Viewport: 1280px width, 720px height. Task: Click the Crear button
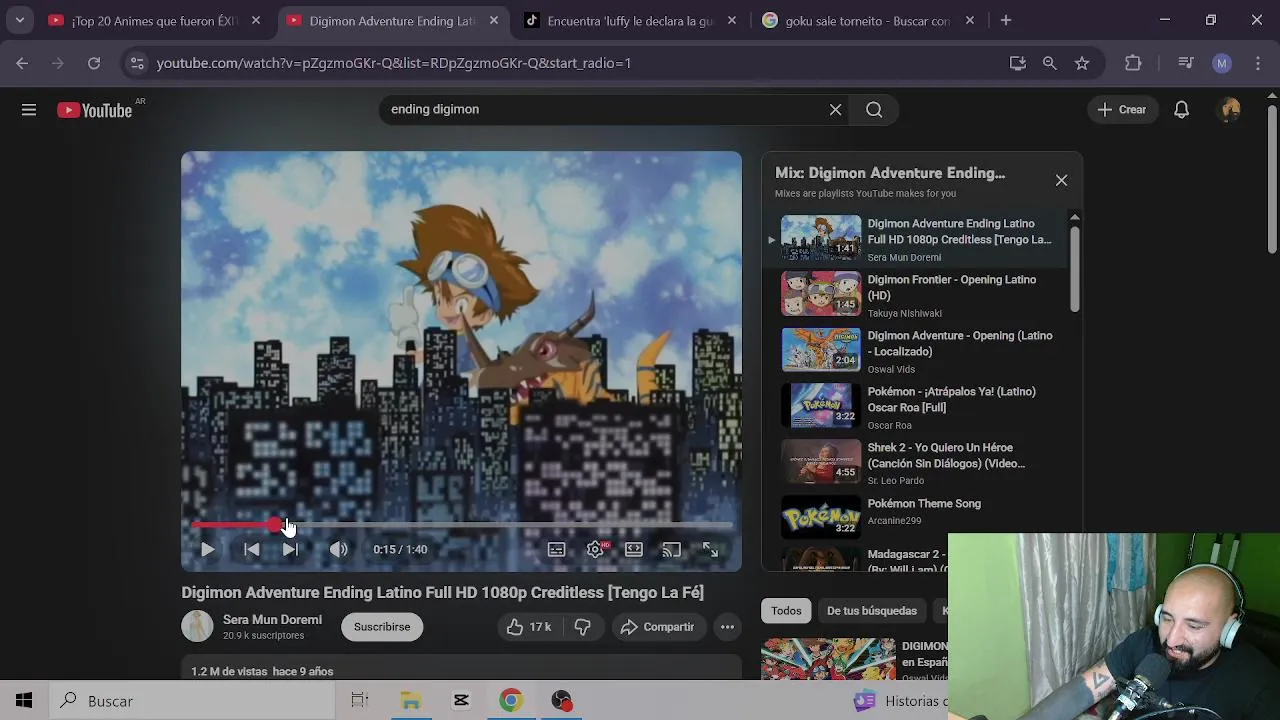click(x=1122, y=110)
